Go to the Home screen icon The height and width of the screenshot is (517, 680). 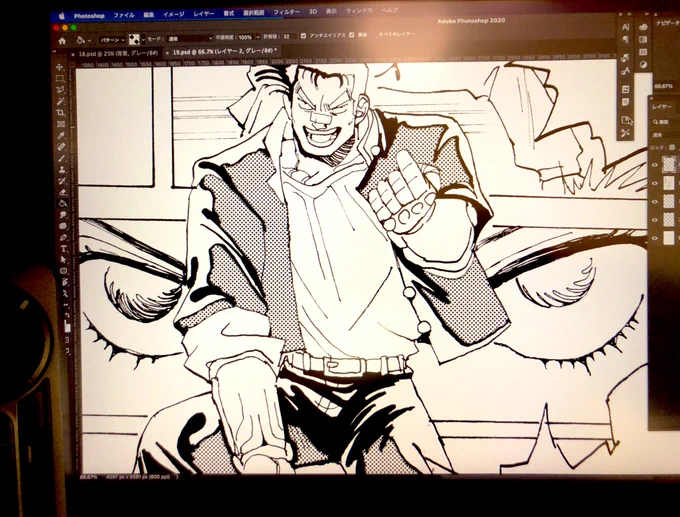tap(62, 41)
